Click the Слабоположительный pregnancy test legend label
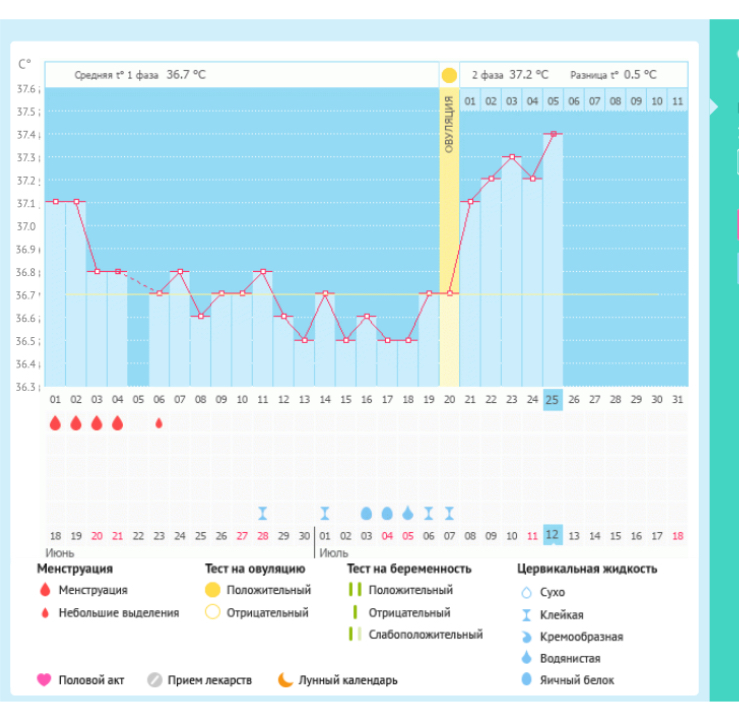The width and height of the screenshot is (739, 714). [x=425, y=634]
